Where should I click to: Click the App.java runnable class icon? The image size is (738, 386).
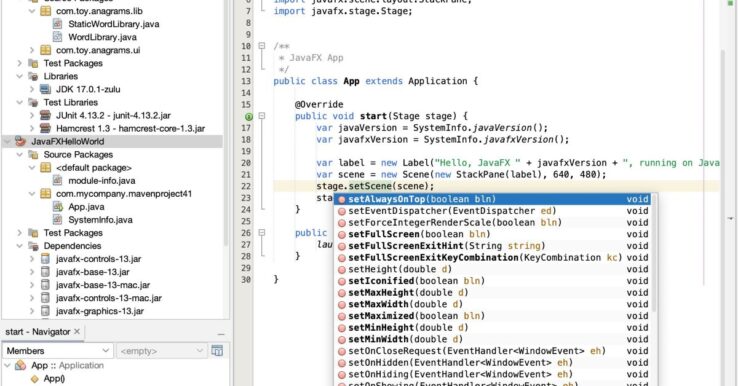(57, 207)
